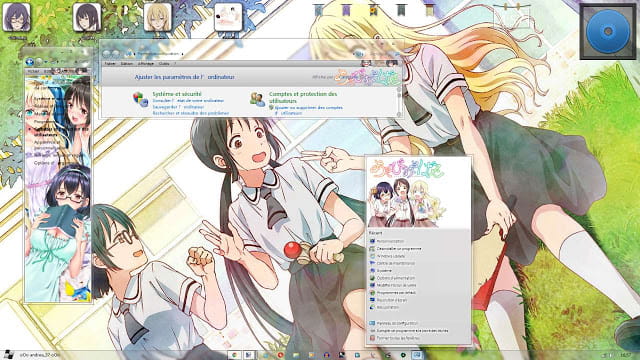Open Google Chrome from the taskbar
The width and height of the screenshot is (640, 360).
coord(234,355)
